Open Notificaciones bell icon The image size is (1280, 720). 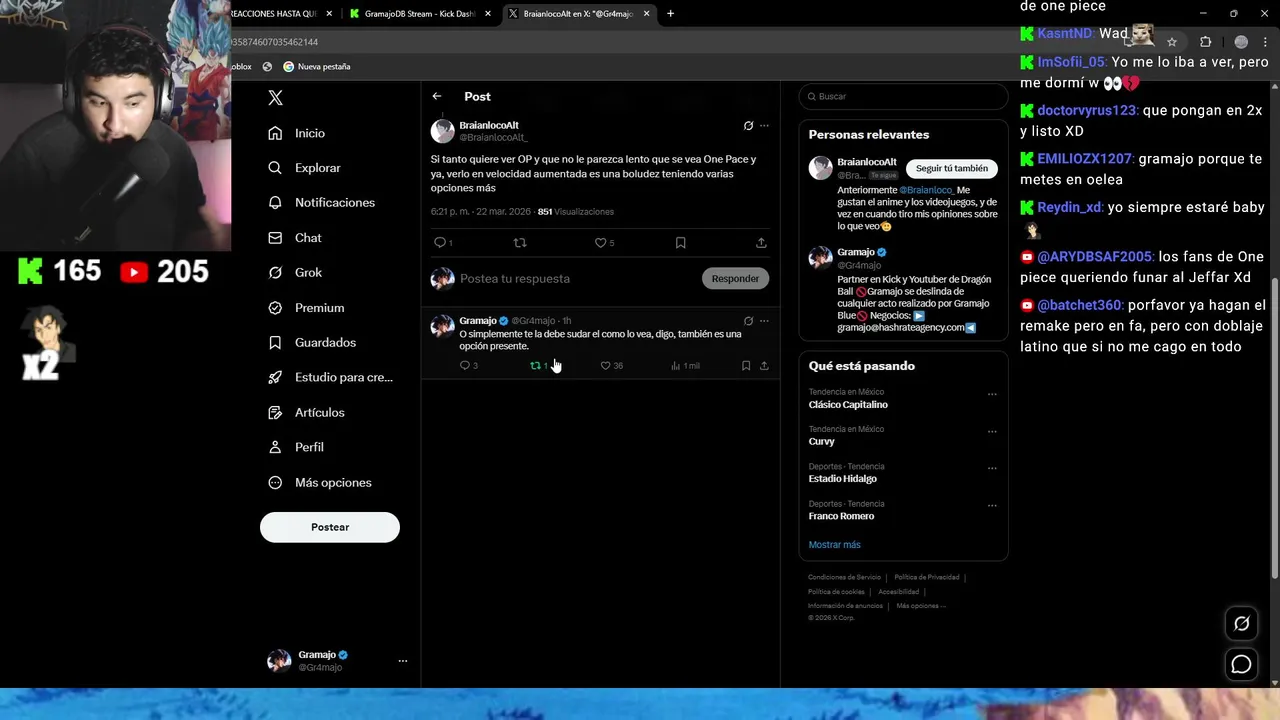click(x=275, y=202)
